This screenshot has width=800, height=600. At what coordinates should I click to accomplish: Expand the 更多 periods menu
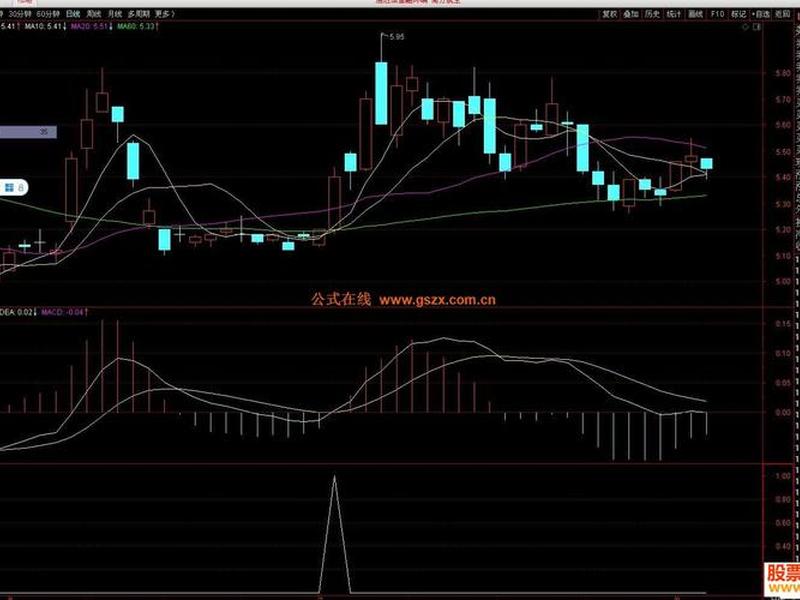click(165, 14)
